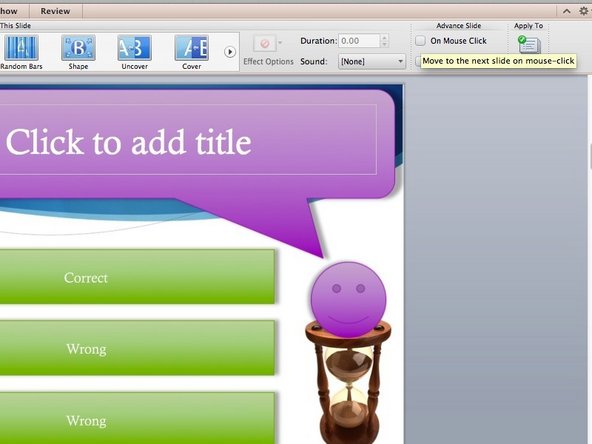Decrease duration with the down stepper
Image resolution: width=592 pixels, height=444 pixels.
384,44
